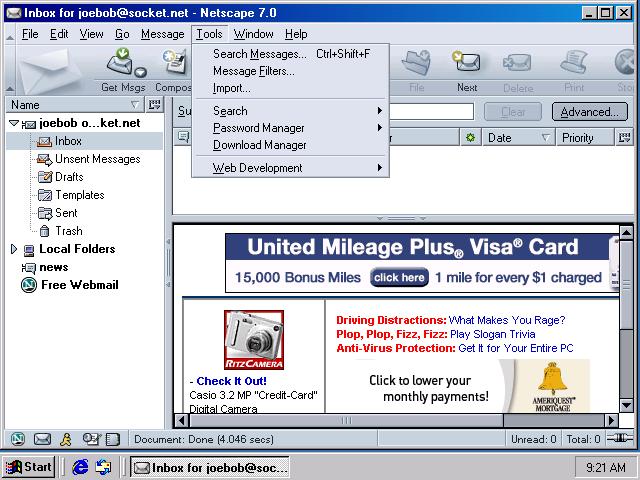Open the Drafts folder
Image resolution: width=640 pixels, height=480 pixels.
click(69, 177)
